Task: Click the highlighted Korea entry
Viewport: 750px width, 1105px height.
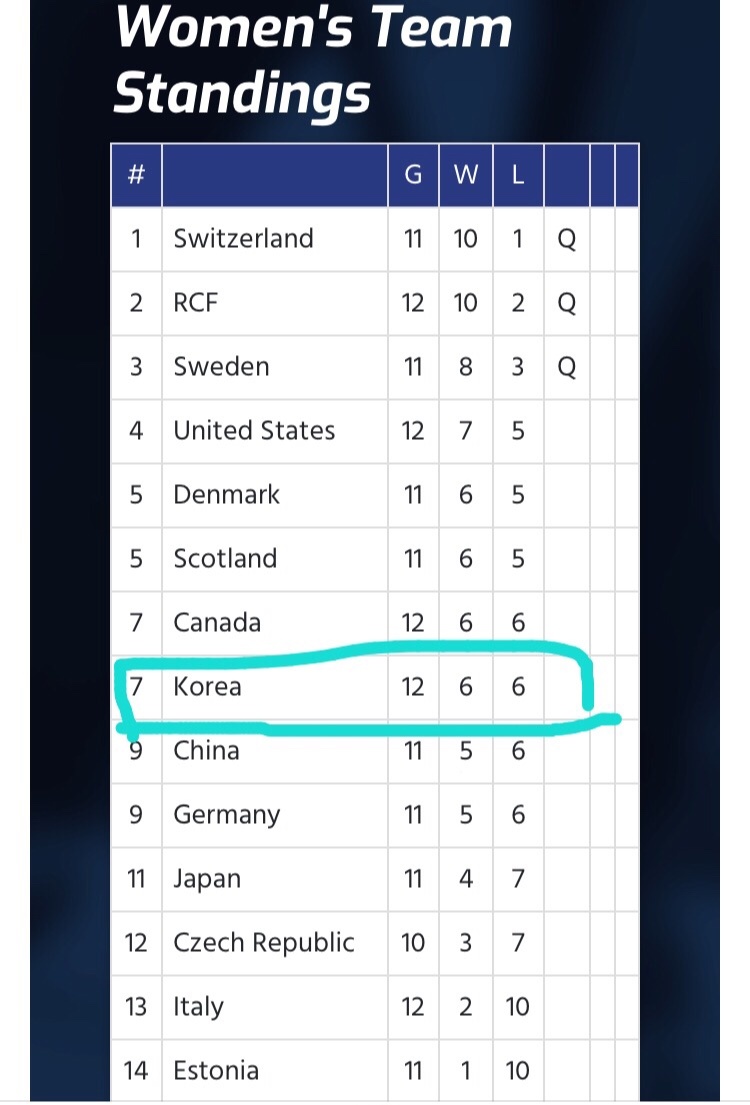Action: (x=207, y=686)
